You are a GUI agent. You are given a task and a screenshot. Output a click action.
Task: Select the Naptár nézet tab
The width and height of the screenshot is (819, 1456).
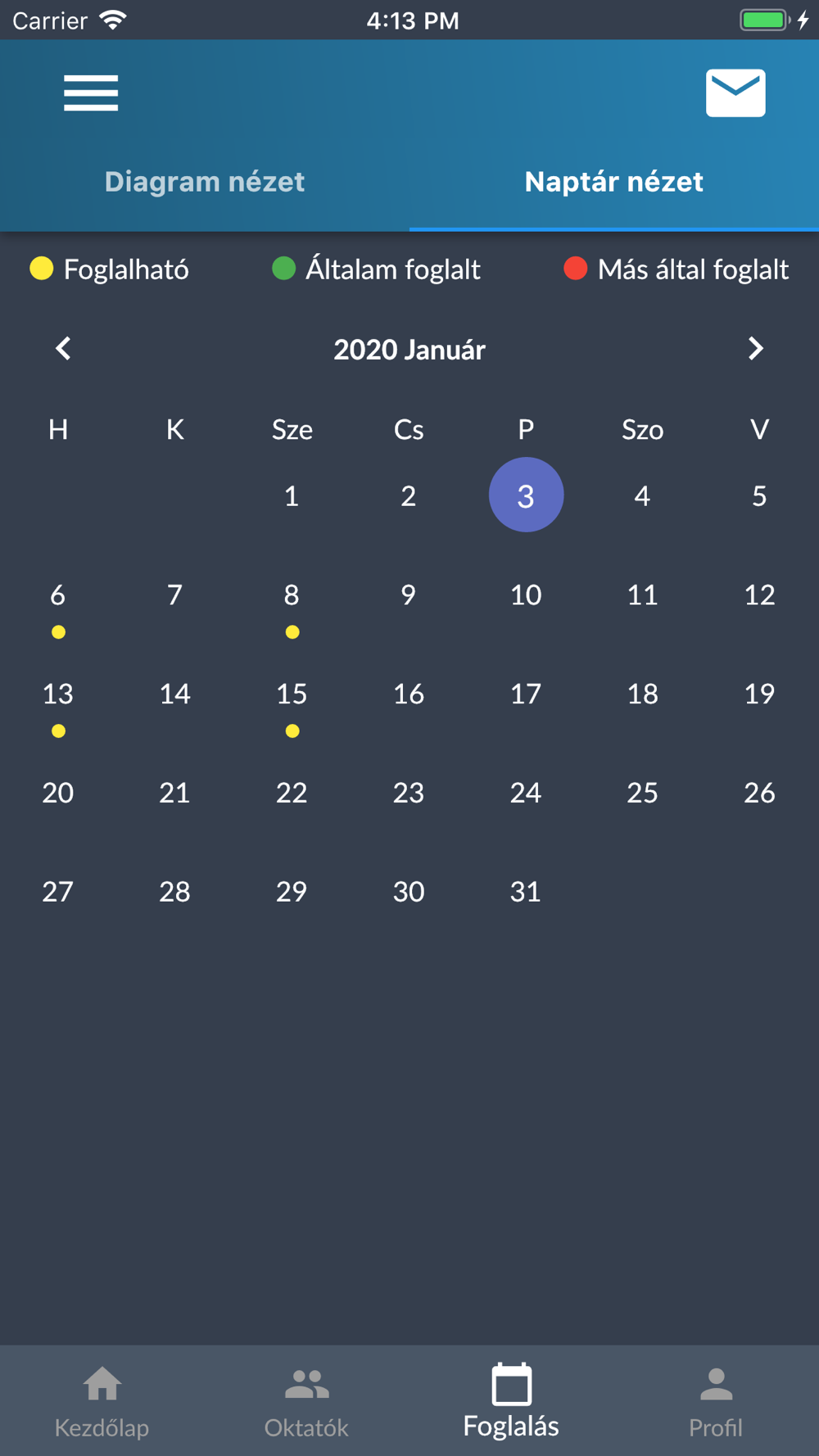point(614,182)
